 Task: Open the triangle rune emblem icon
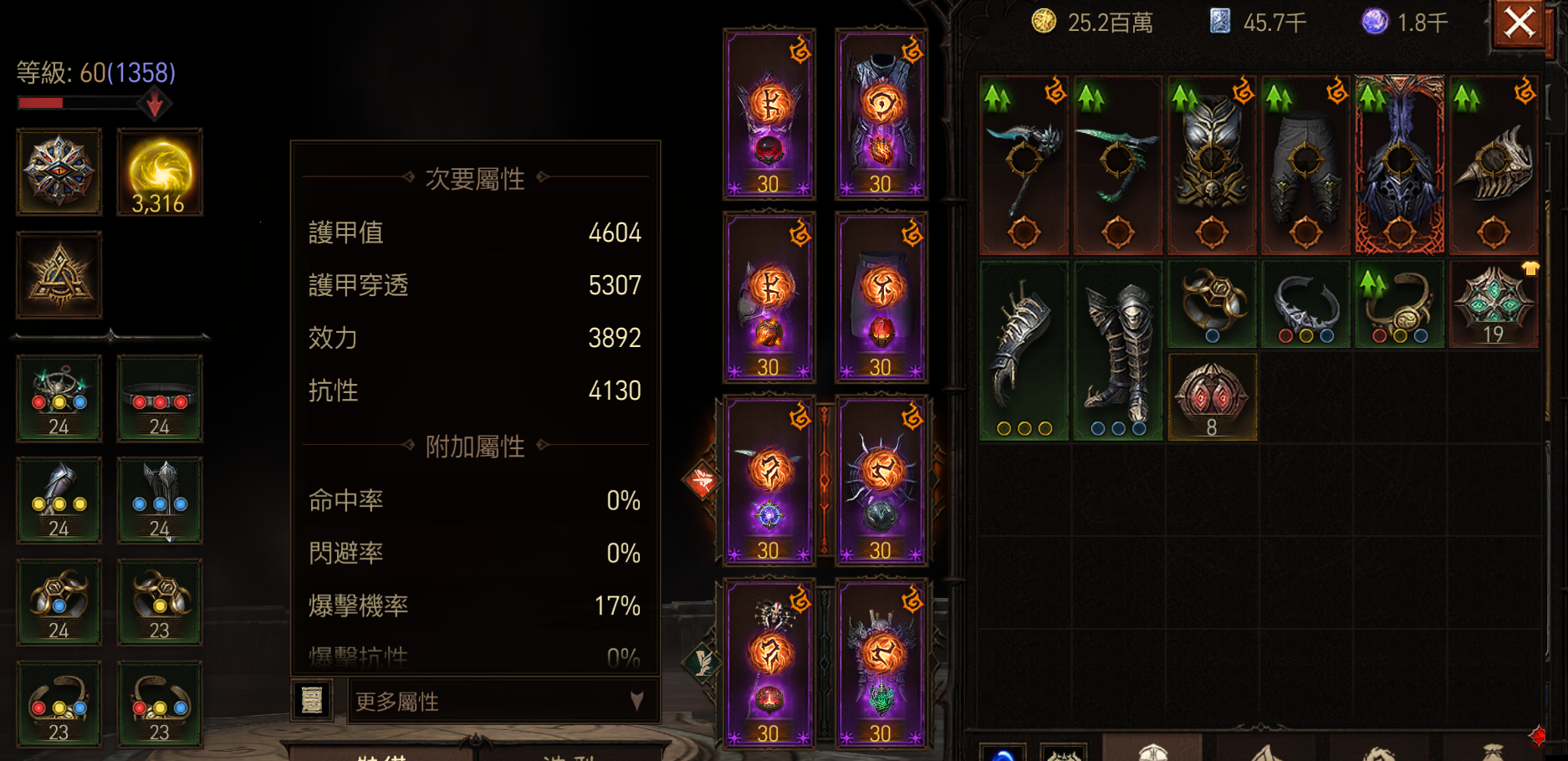point(59,275)
